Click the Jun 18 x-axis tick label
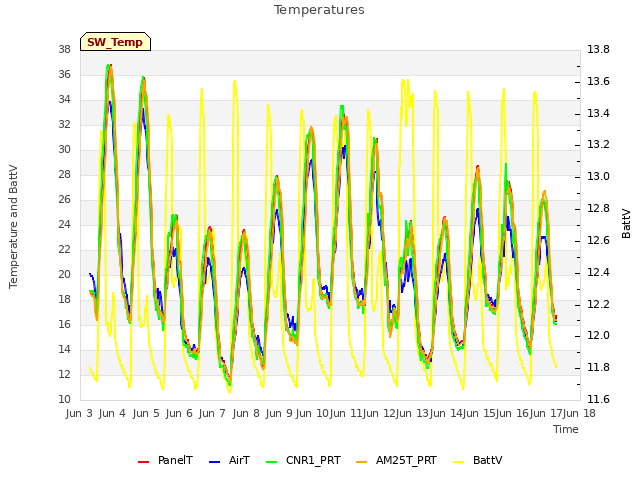This screenshot has width=640, height=480. [x=579, y=413]
